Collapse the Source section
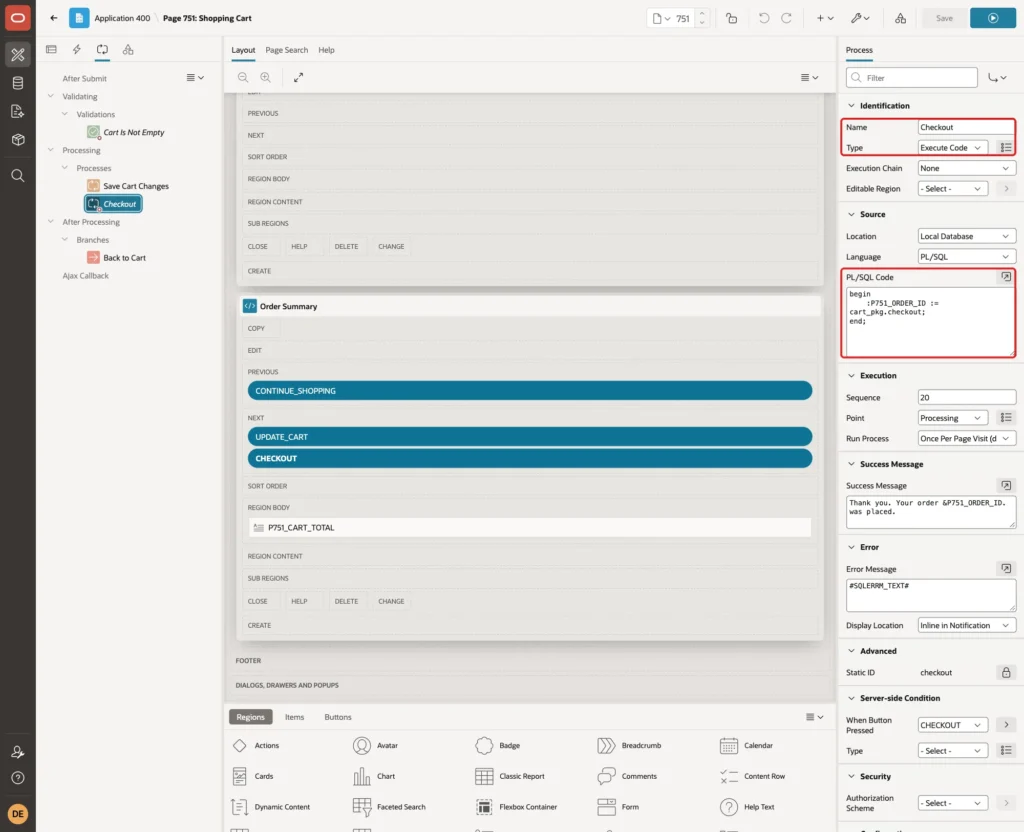Screen dimensions: 1024x832 [x=851, y=214]
